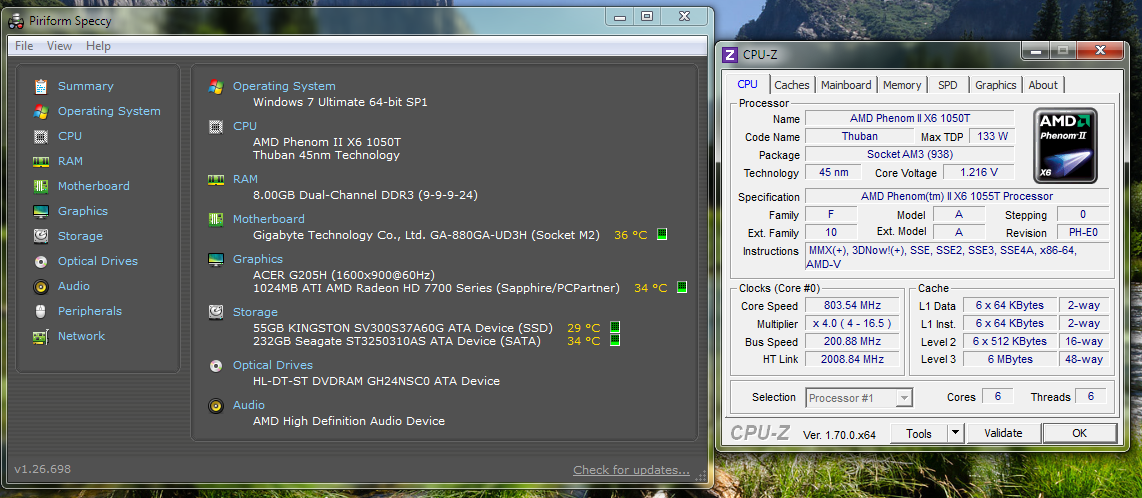Click the Graphics monitor icon in Speccy sidebar

(41, 211)
